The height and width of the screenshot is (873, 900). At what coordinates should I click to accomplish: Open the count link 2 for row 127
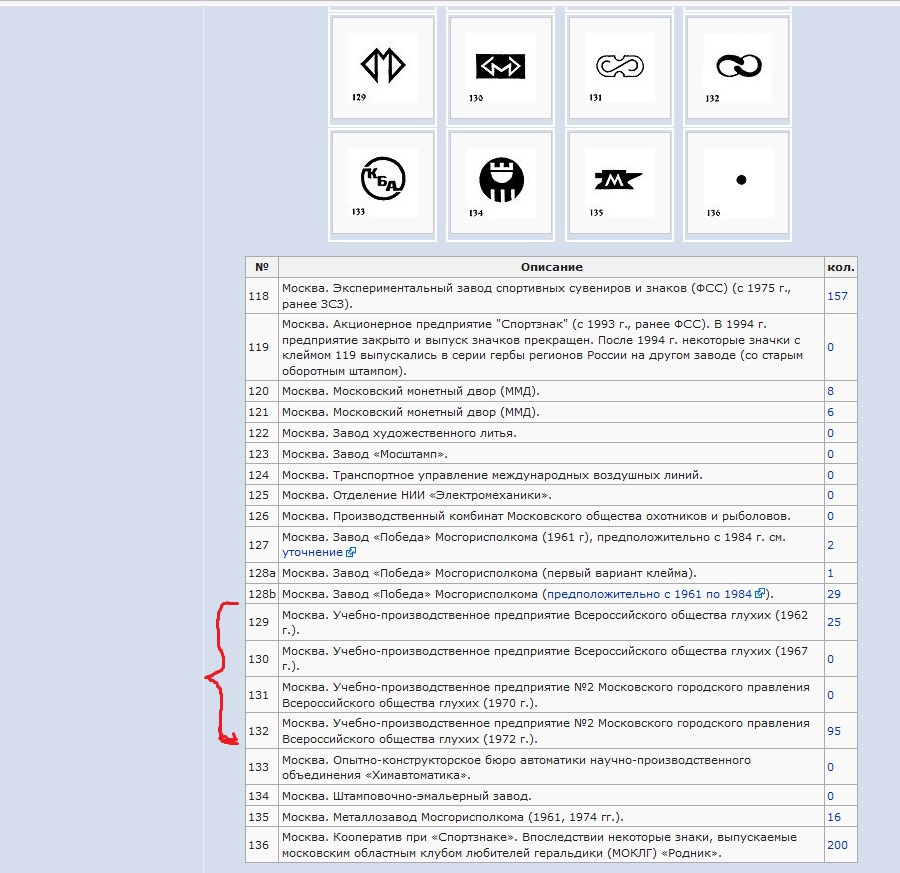tap(830, 545)
